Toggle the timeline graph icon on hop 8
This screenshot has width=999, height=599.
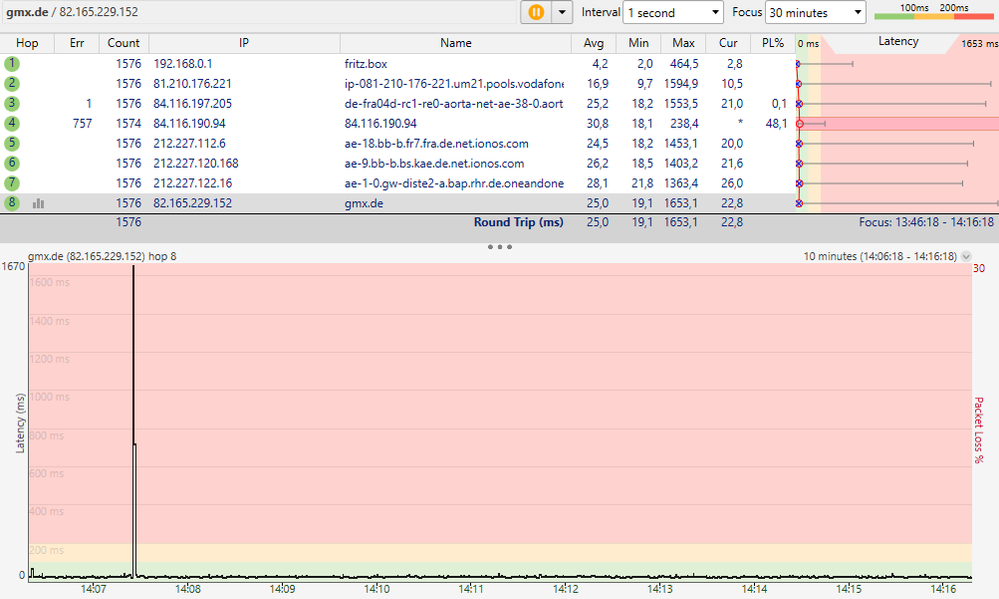click(x=38, y=203)
